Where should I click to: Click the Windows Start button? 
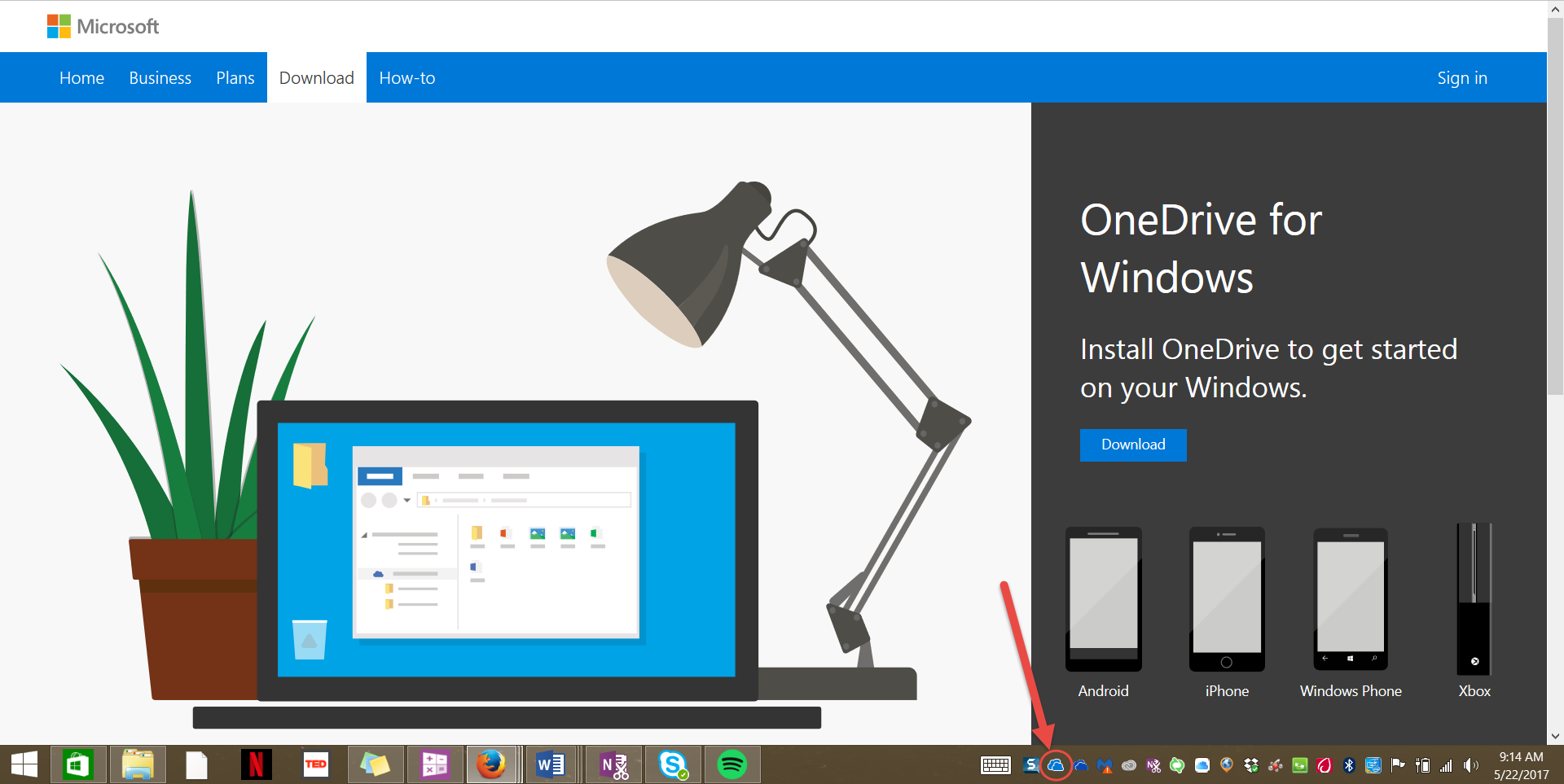[x=24, y=764]
